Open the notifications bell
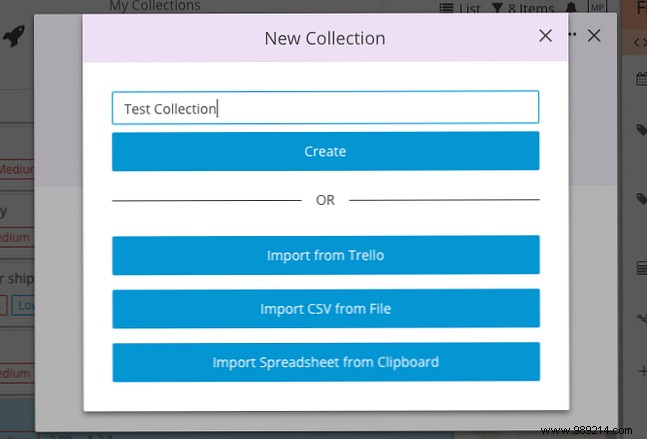Image resolution: width=647 pixels, height=439 pixels. click(x=571, y=7)
